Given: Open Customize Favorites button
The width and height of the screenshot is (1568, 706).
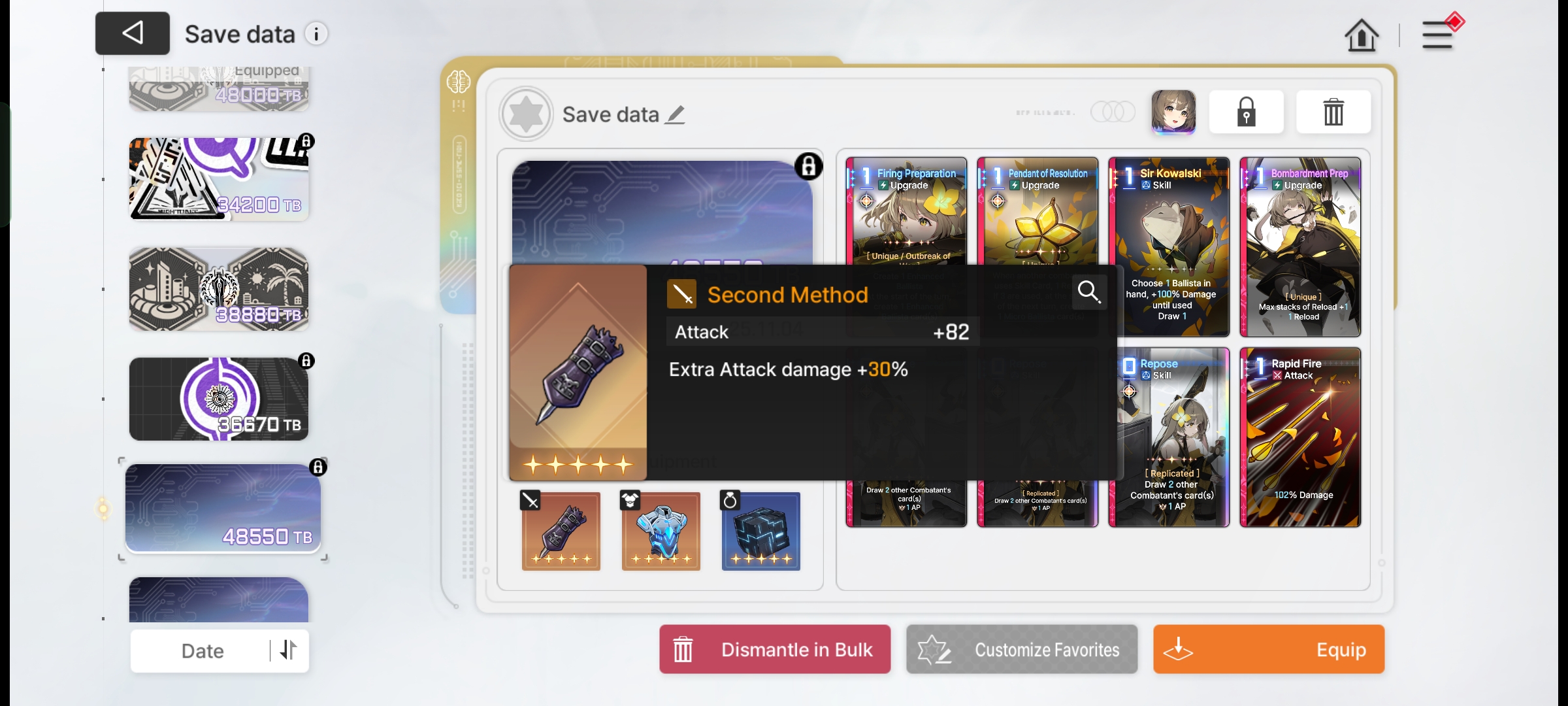Looking at the screenshot, I should click(x=1022, y=649).
